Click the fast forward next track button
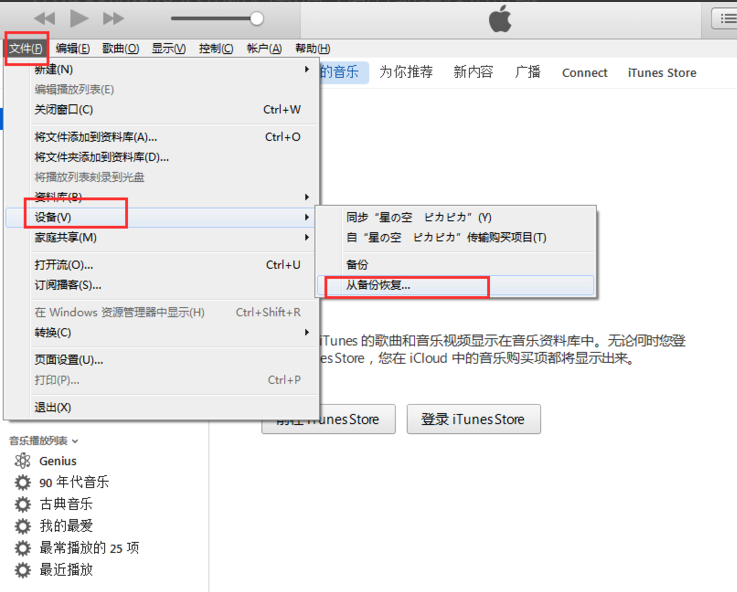This screenshot has width=737, height=592. tap(113, 19)
